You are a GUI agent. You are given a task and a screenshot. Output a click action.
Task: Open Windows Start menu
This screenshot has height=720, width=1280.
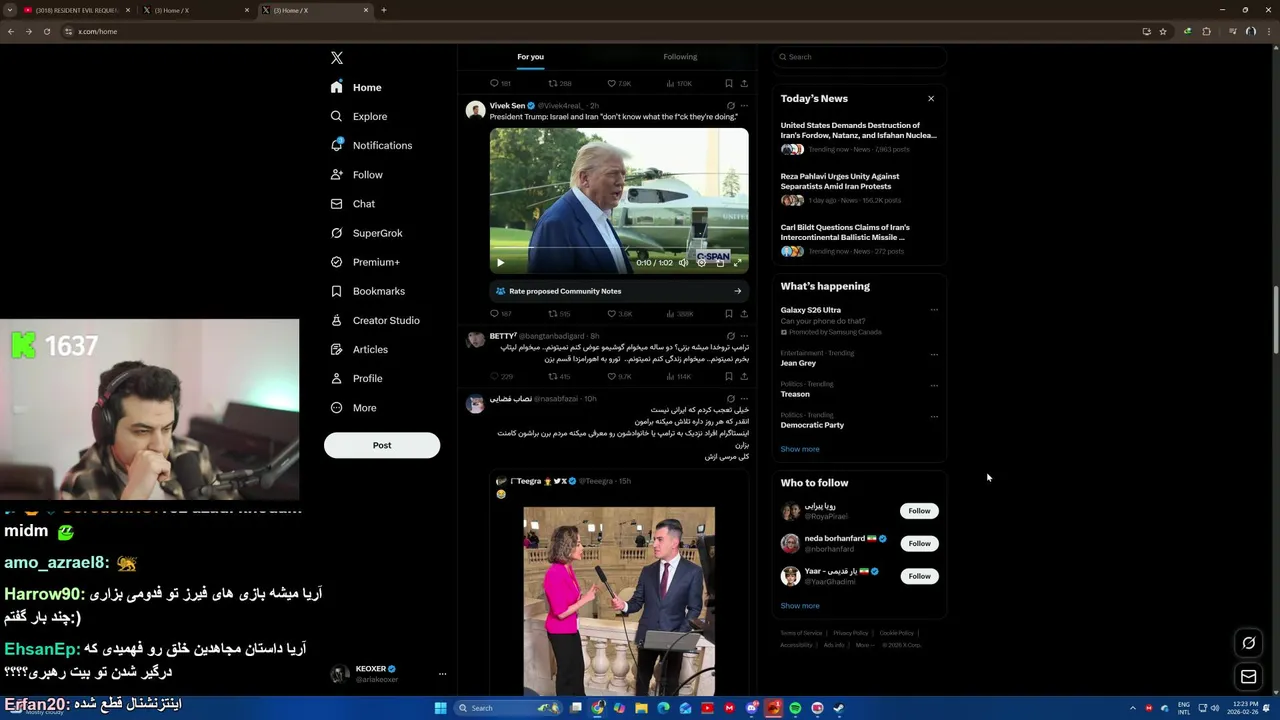[440, 708]
